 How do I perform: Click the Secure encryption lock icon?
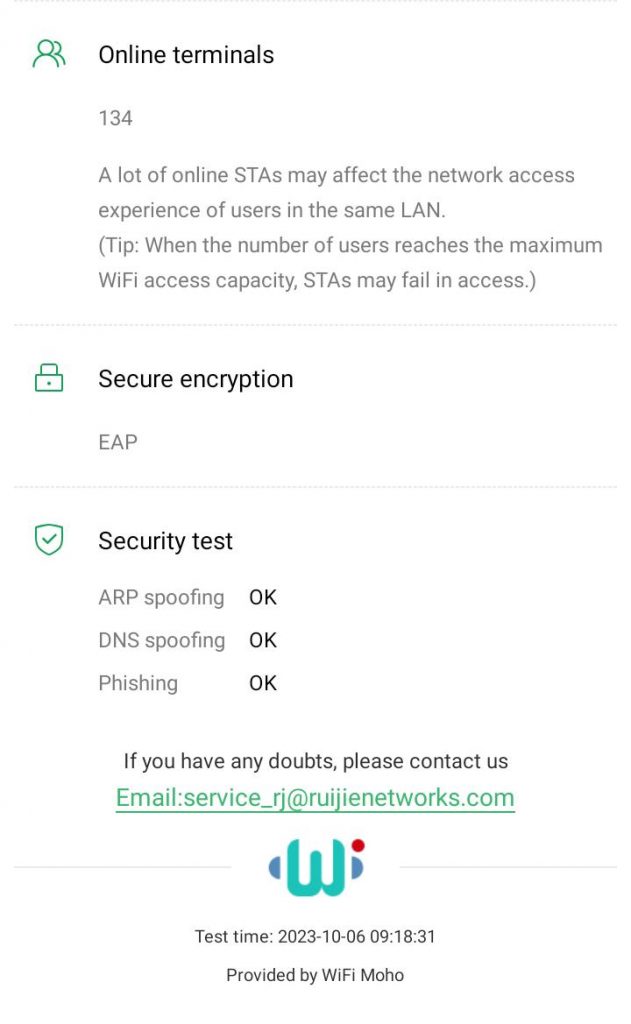click(x=49, y=379)
